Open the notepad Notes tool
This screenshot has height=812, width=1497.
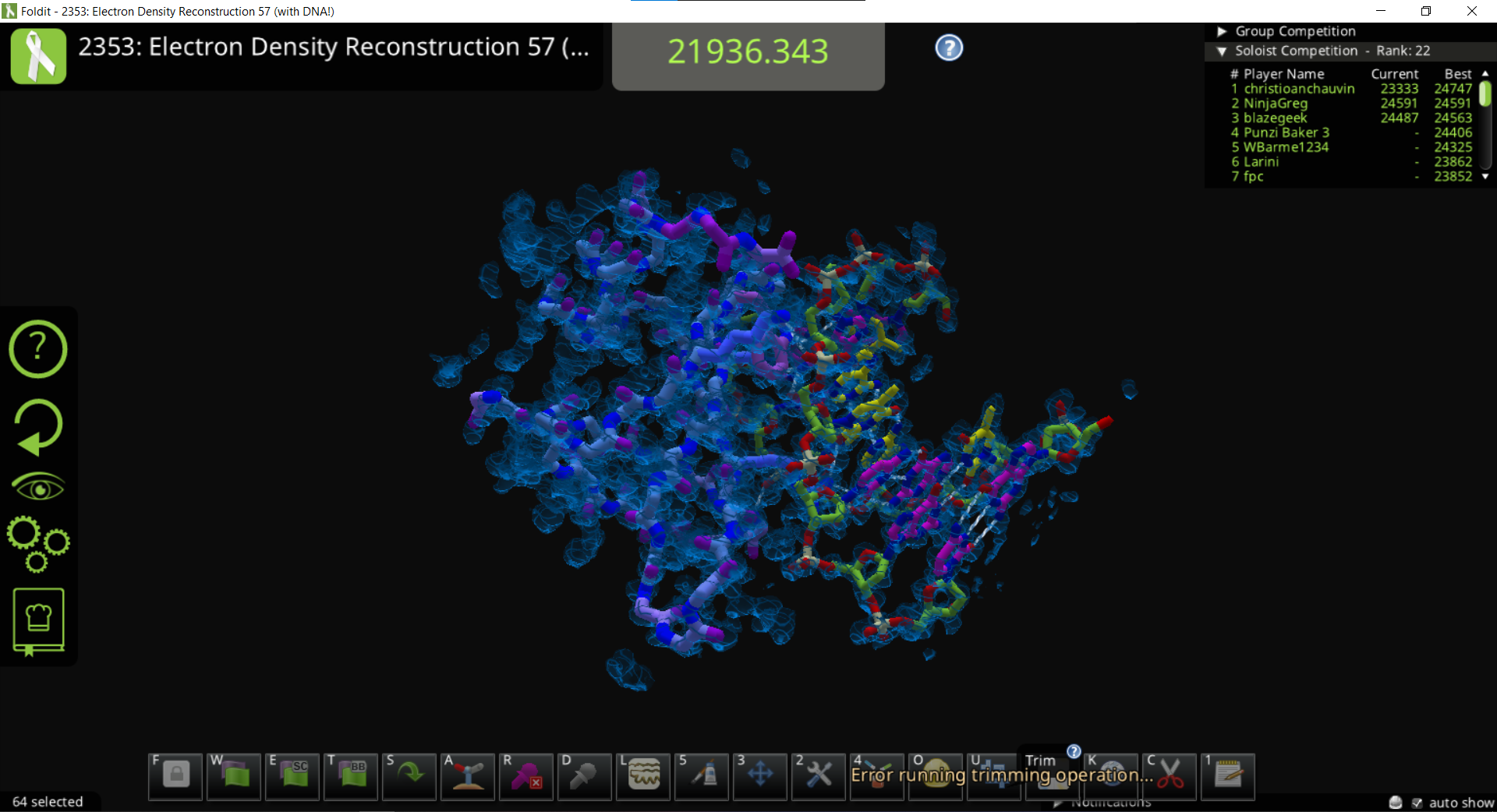click(1228, 776)
